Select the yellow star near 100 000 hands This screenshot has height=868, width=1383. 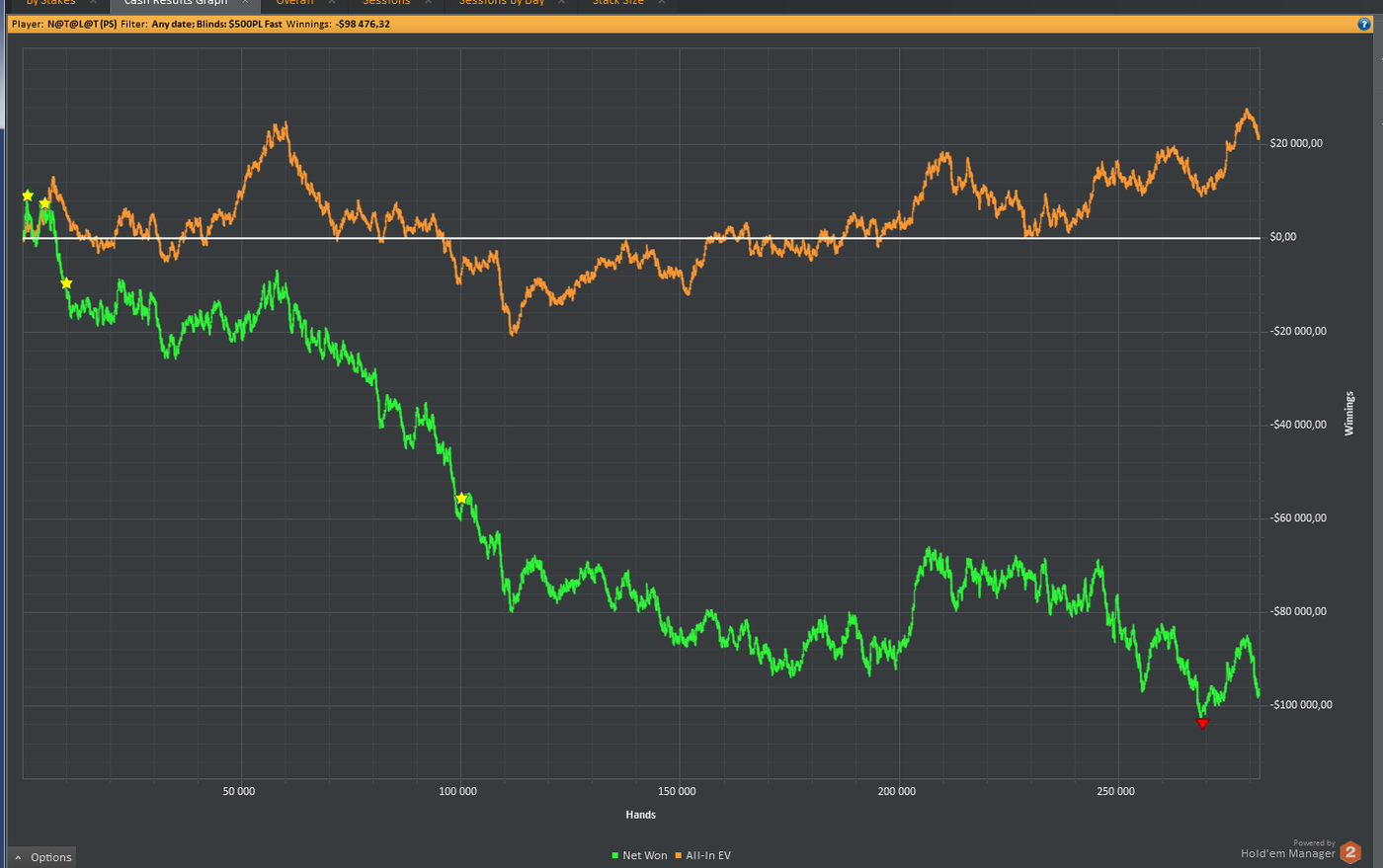(x=461, y=498)
